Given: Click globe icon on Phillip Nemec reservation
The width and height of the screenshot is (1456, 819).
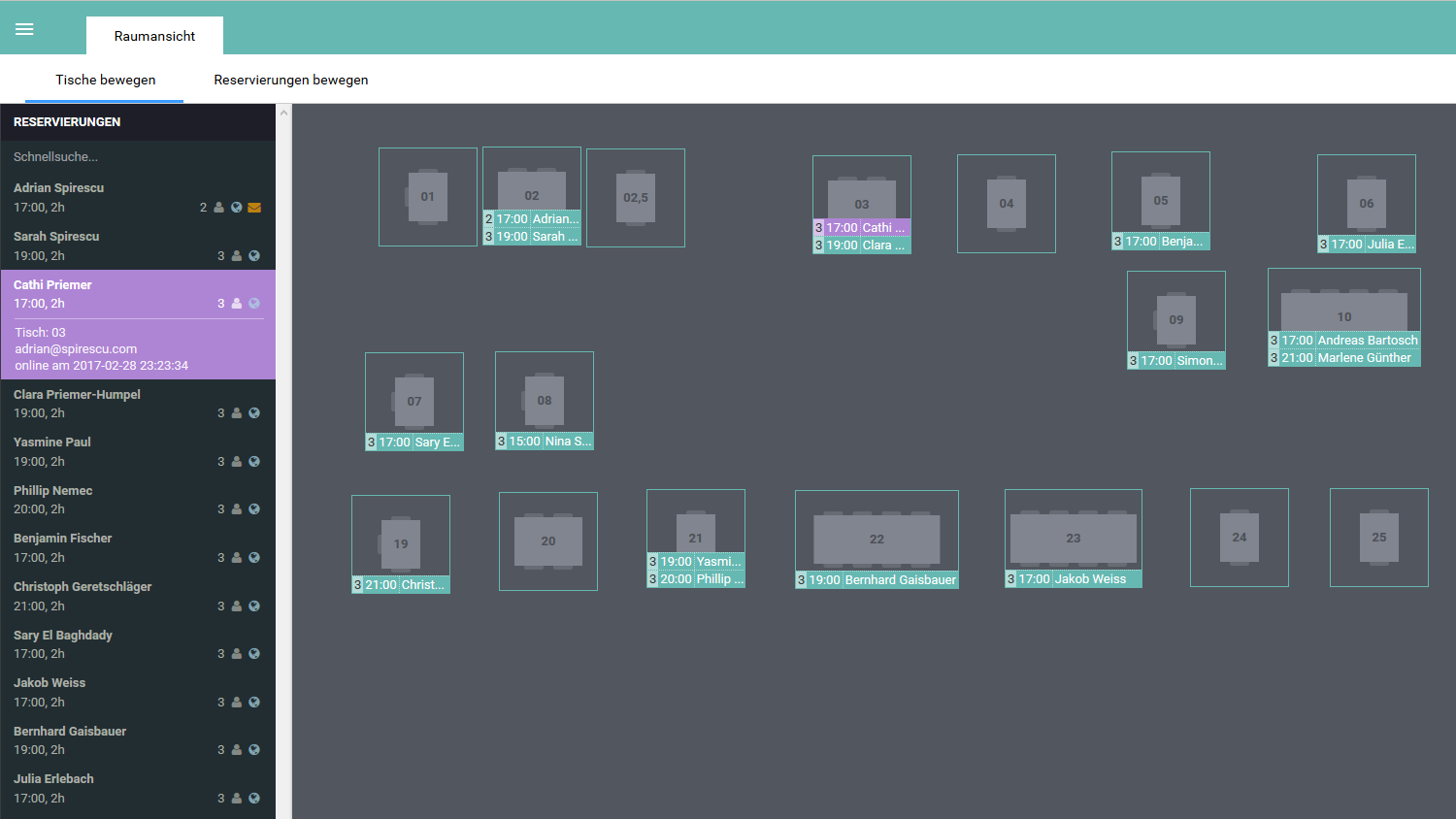Looking at the screenshot, I should (254, 509).
